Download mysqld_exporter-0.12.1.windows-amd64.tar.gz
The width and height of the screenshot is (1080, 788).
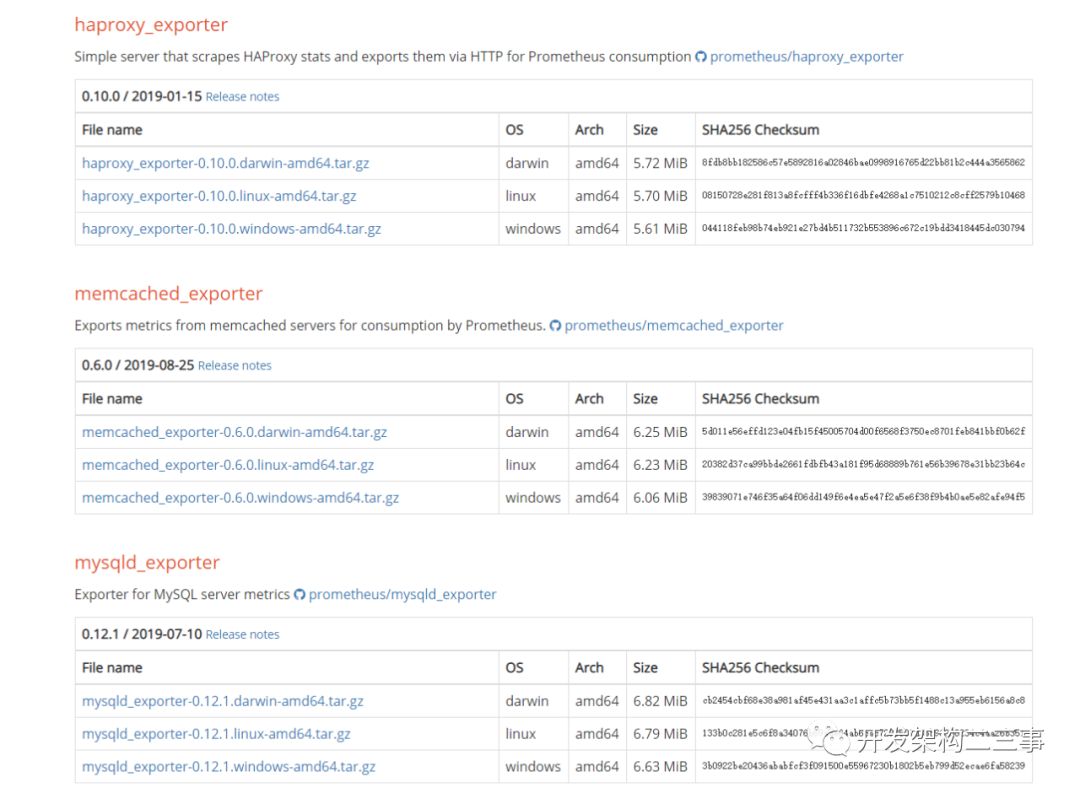(x=228, y=767)
